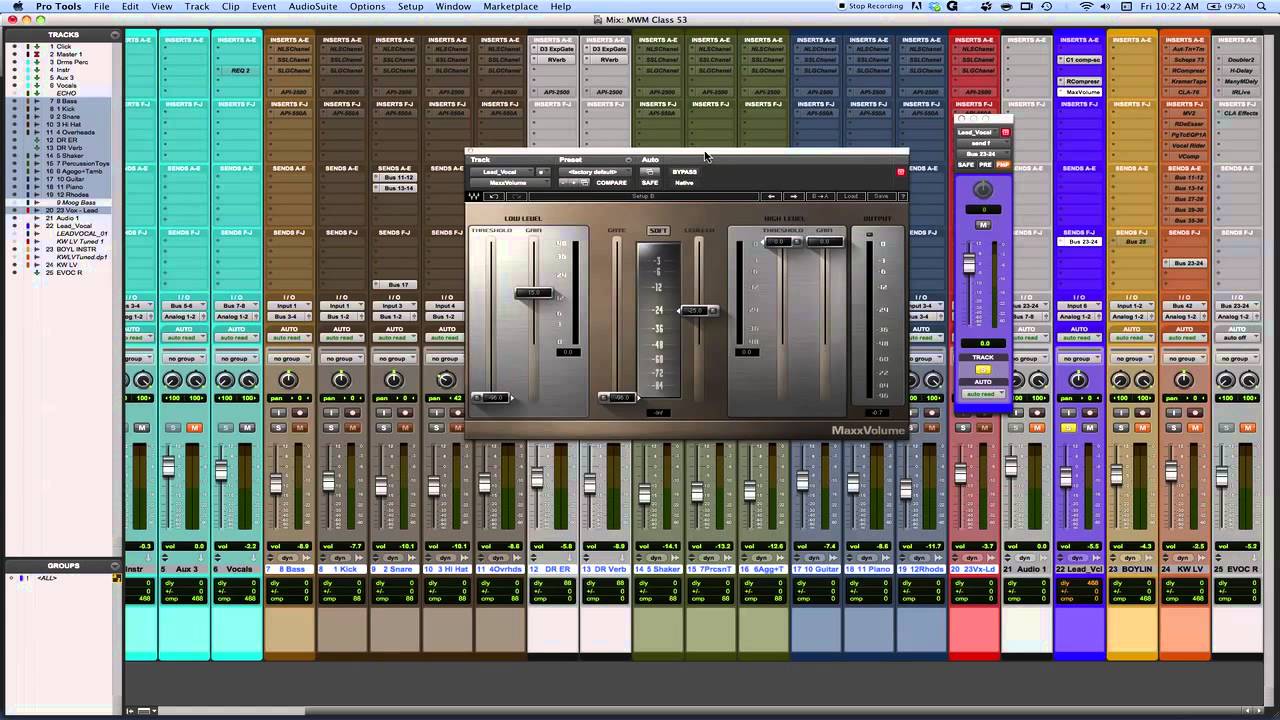Click the record enable button on the 1 Kick track

[353, 413]
